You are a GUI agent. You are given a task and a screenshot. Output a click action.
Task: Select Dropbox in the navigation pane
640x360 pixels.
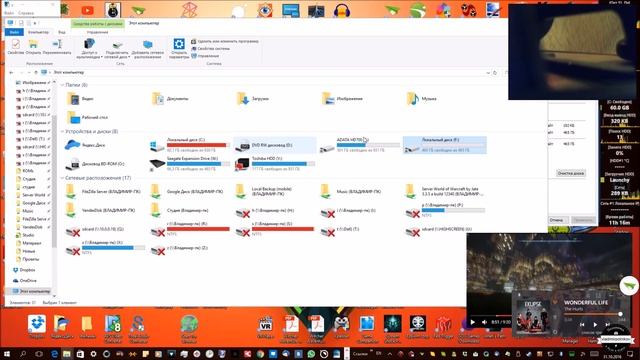(x=24, y=270)
